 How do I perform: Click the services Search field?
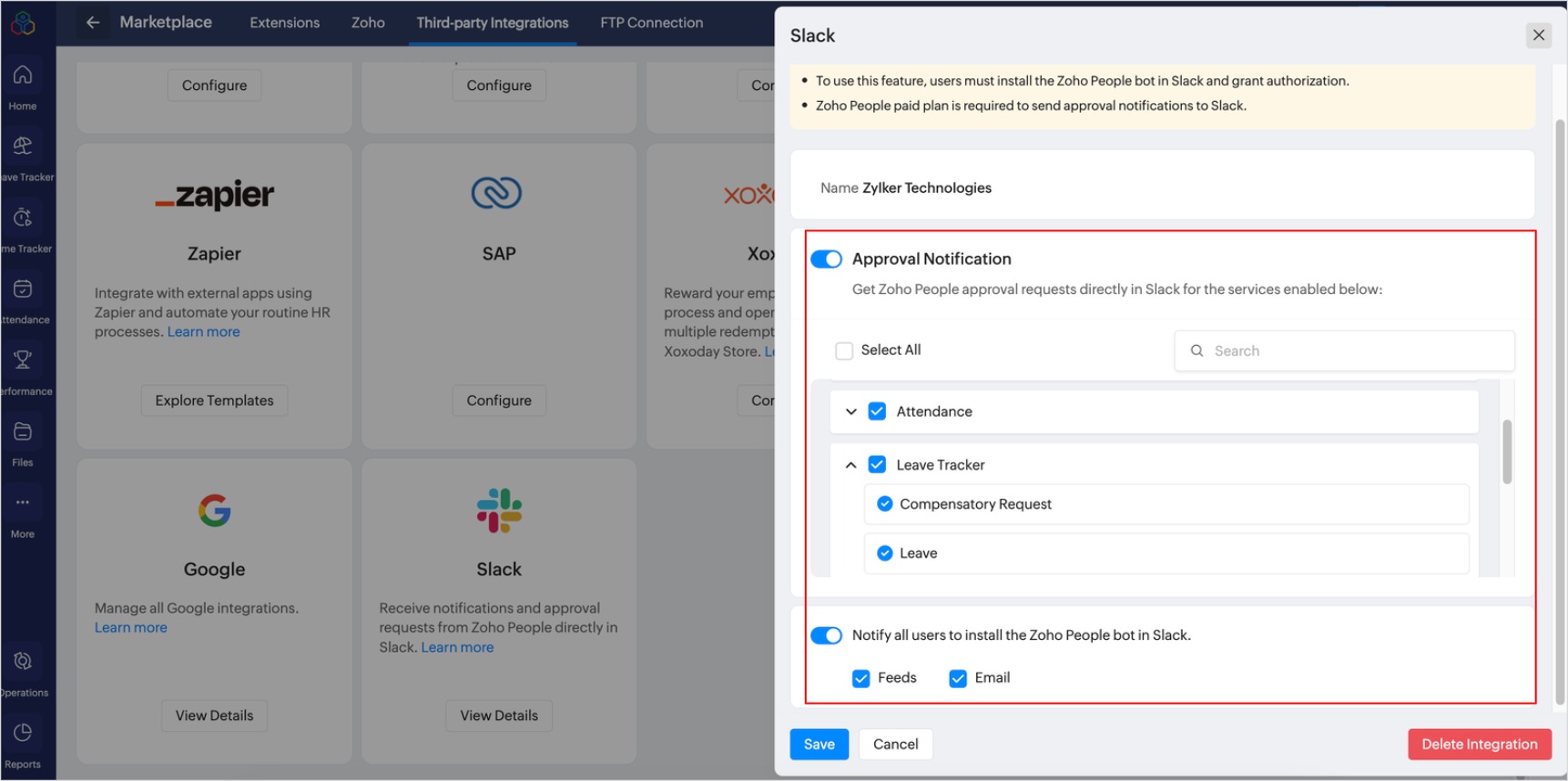[x=1344, y=350]
